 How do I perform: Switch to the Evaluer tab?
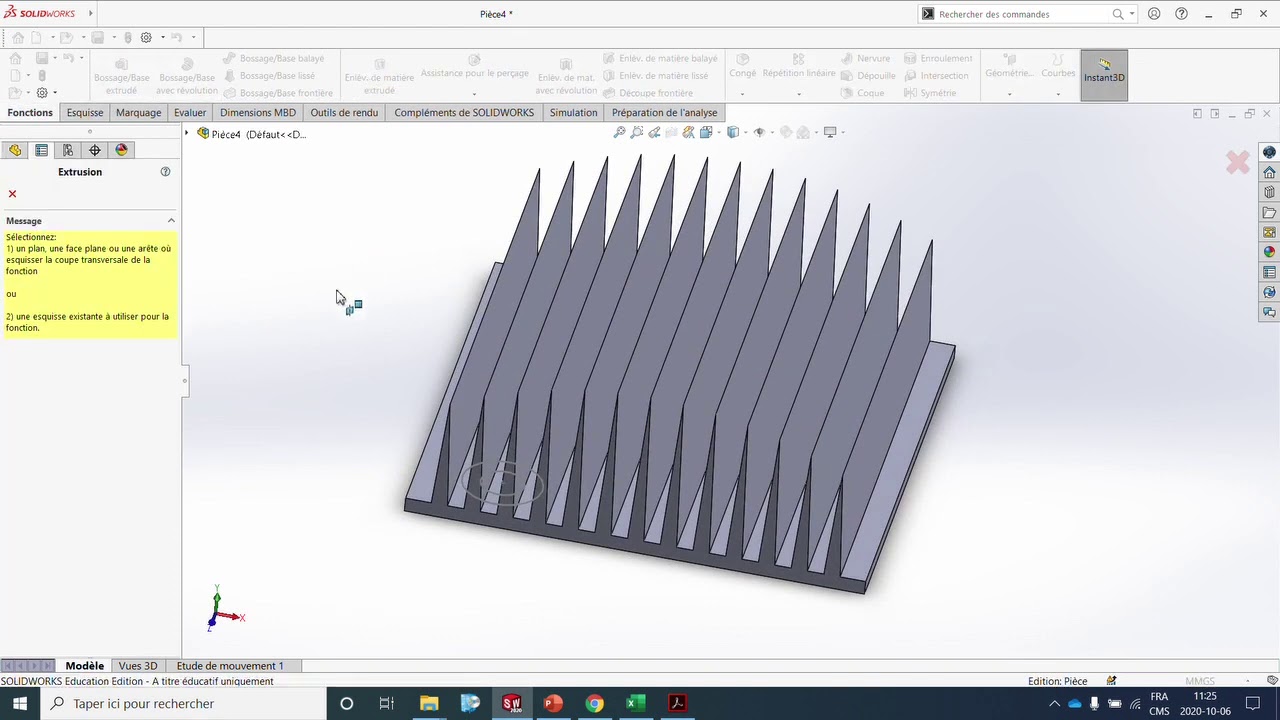pos(190,113)
